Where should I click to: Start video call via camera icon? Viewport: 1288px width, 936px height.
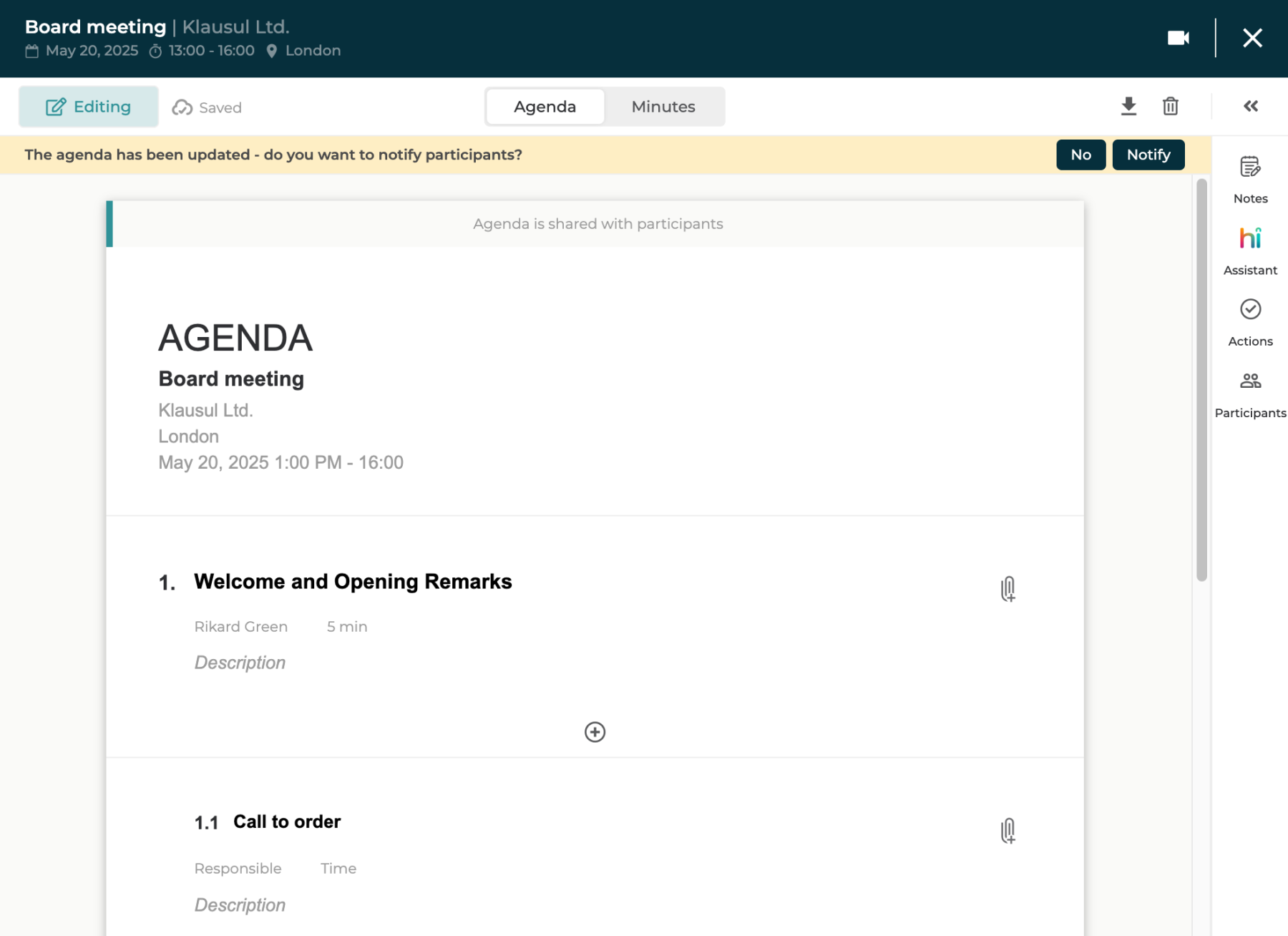[x=1178, y=38]
